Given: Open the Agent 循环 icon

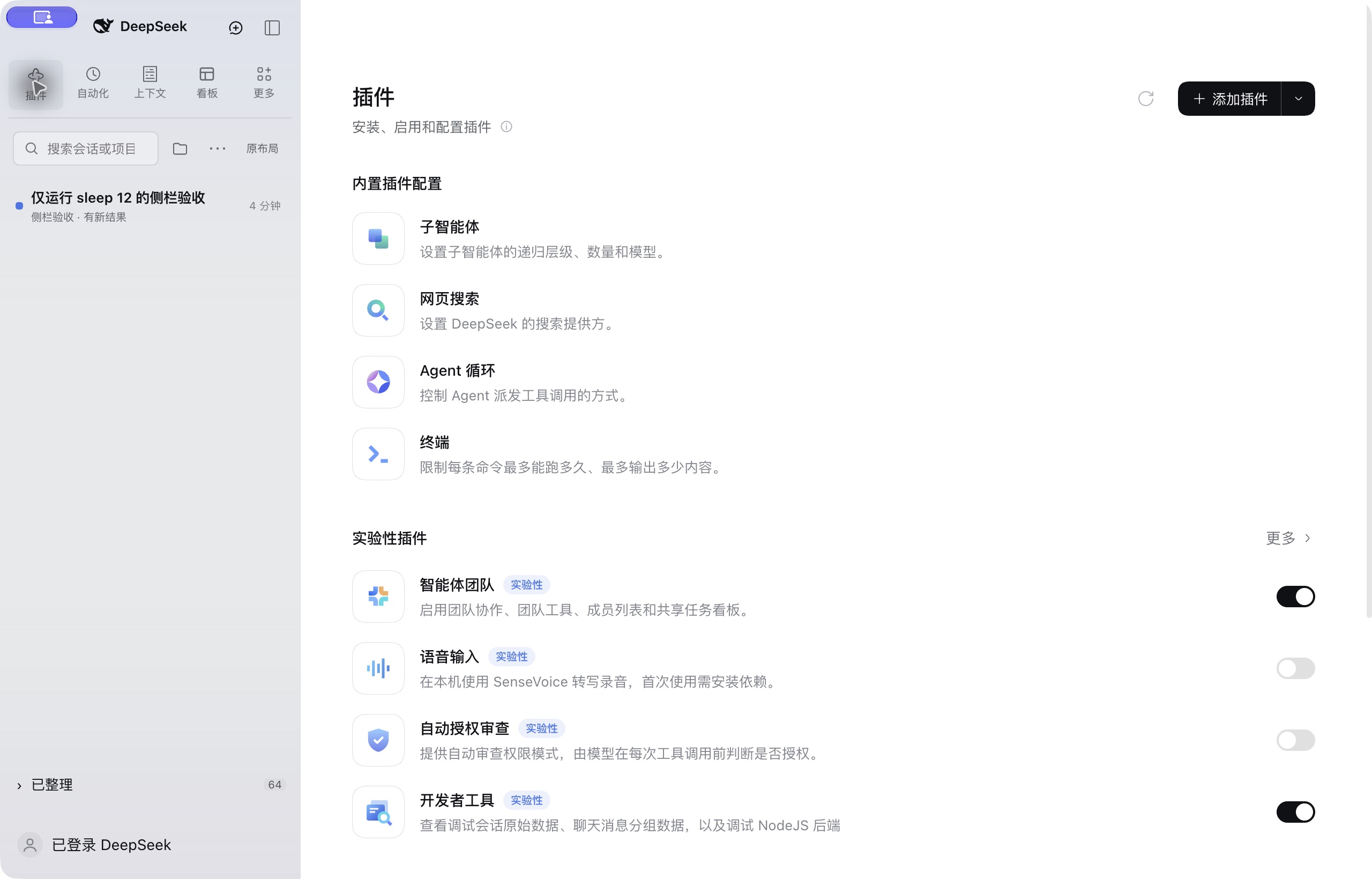Looking at the screenshot, I should point(378,383).
